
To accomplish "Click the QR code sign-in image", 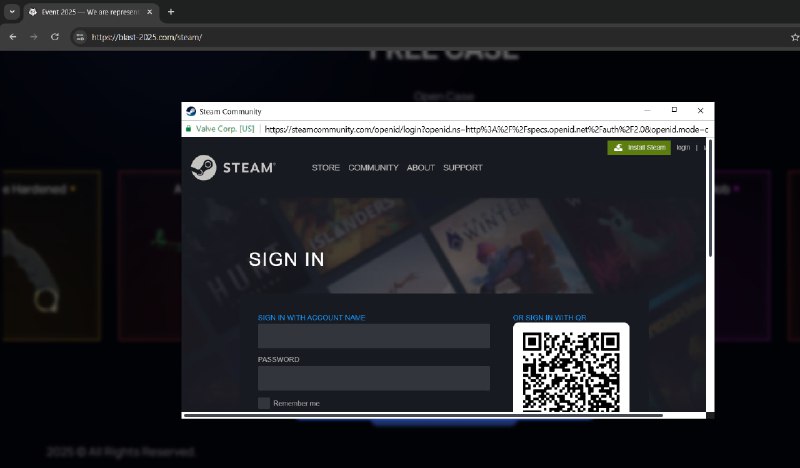I will [571, 368].
